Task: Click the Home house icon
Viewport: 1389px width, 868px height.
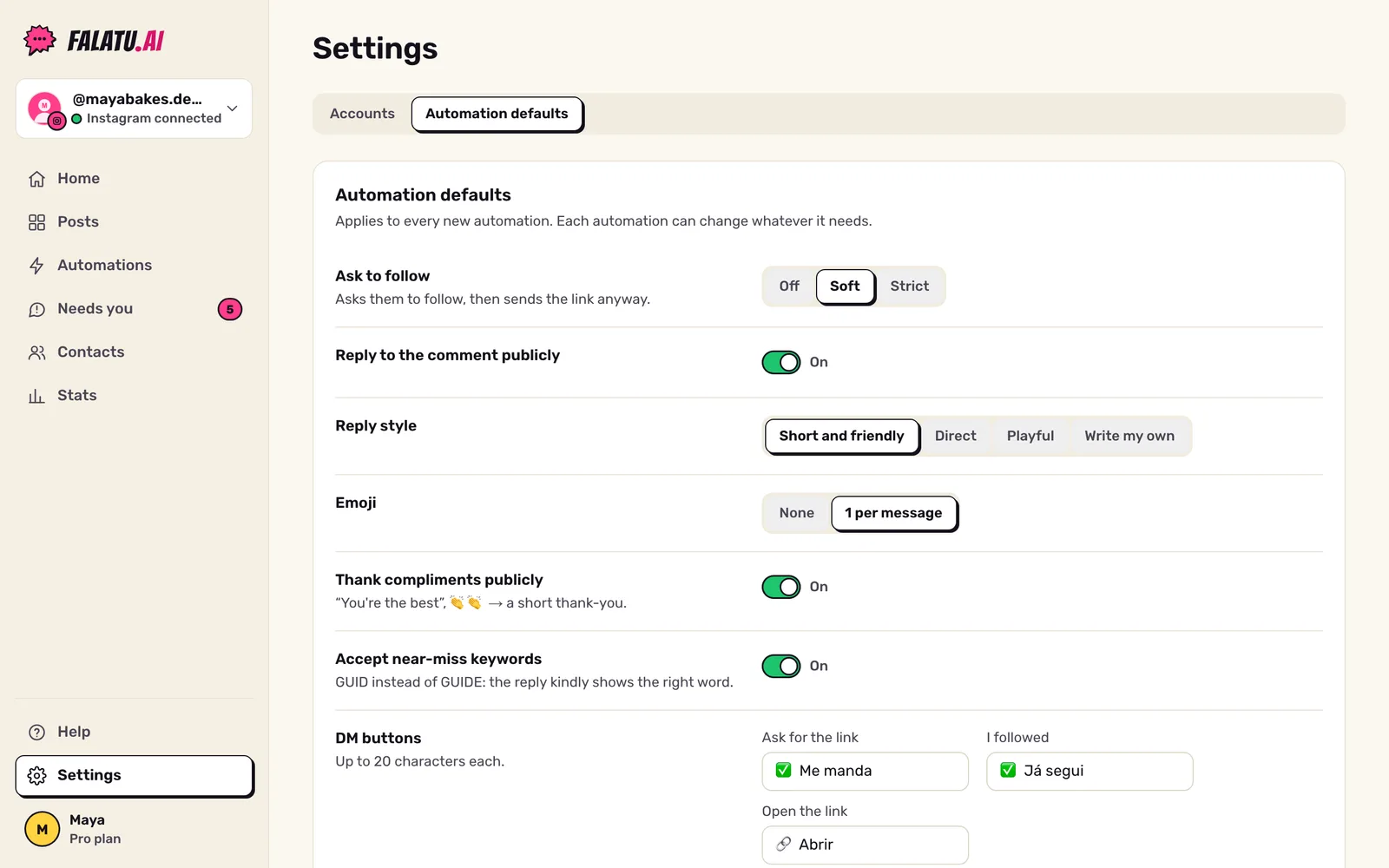Action: (36, 179)
